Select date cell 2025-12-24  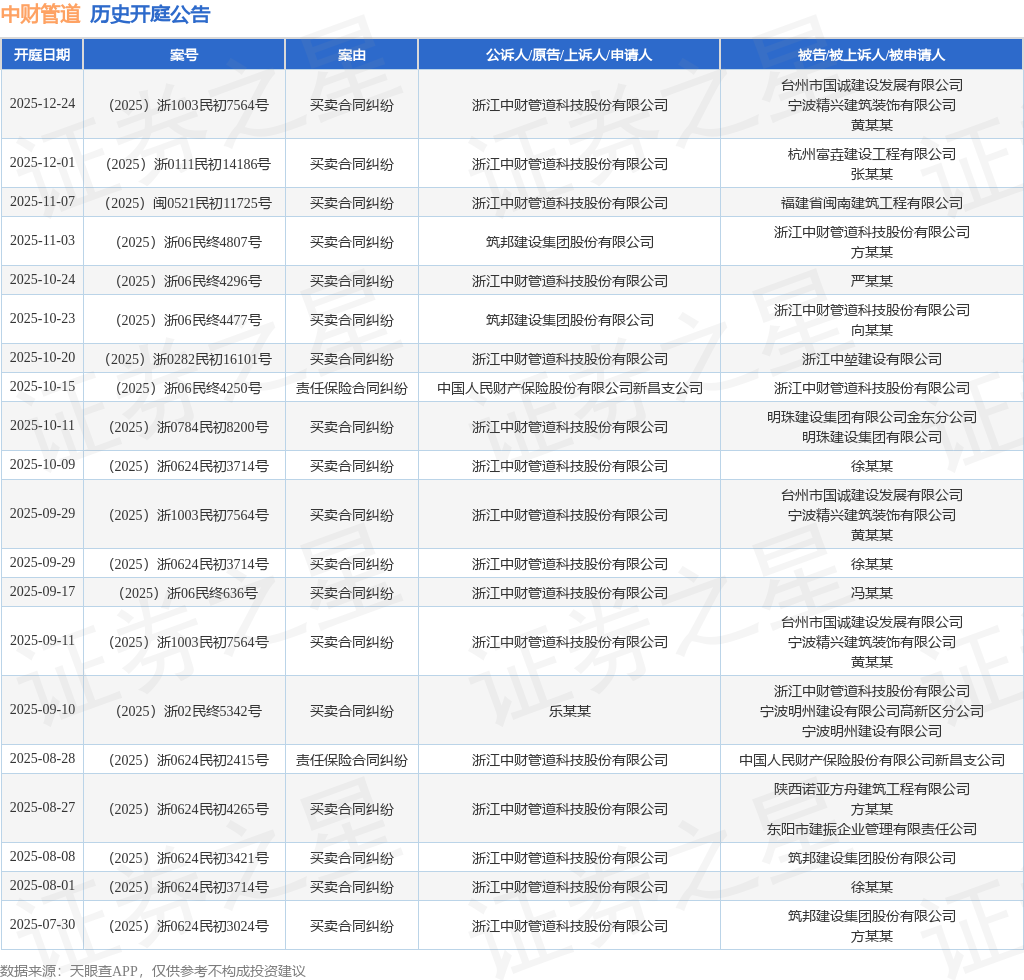(x=42, y=103)
